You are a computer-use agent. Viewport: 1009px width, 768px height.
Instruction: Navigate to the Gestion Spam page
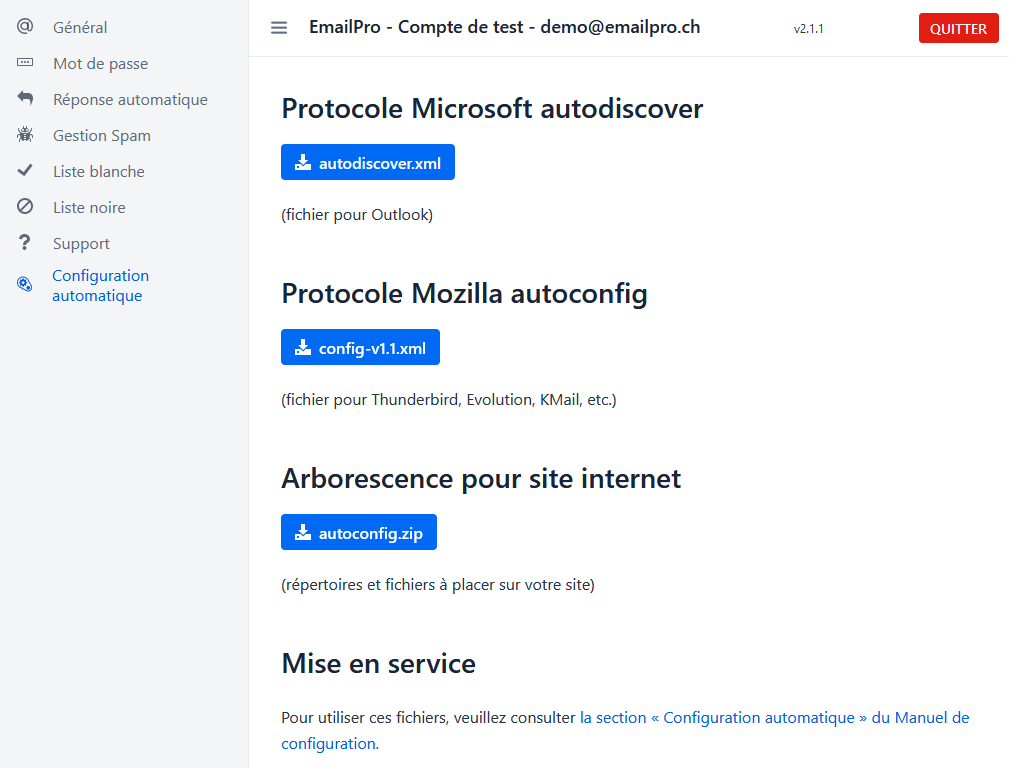[x=101, y=135]
